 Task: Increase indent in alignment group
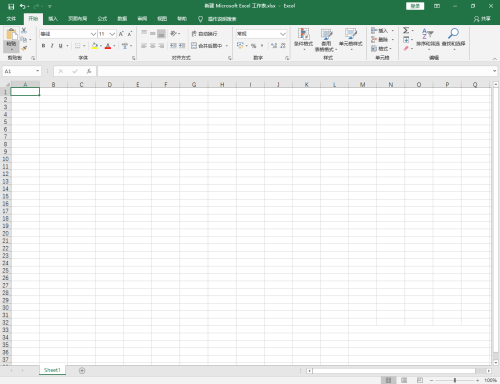[x=182, y=46]
